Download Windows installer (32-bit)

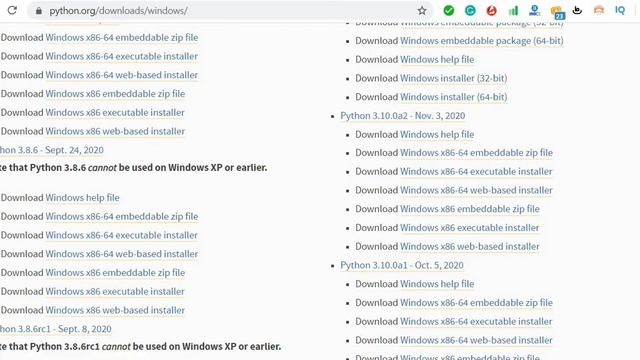point(453,78)
